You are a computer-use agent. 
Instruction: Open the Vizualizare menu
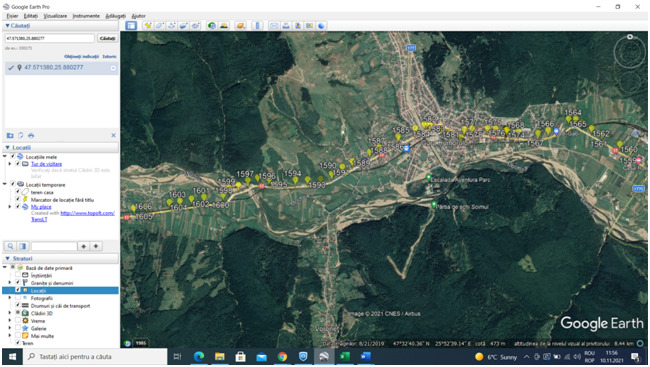(55, 16)
